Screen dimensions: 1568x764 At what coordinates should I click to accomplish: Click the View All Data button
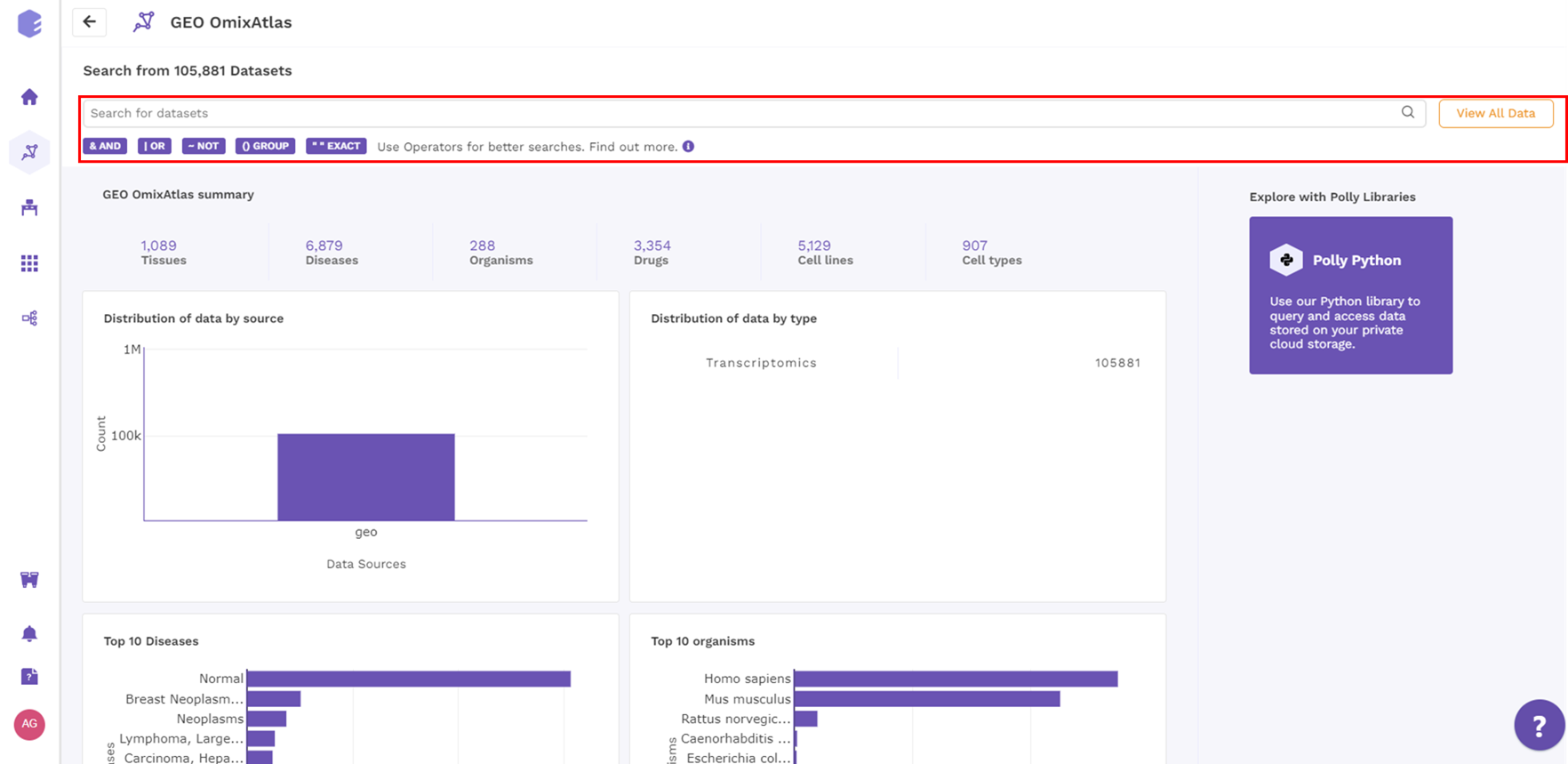coord(1496,113)
